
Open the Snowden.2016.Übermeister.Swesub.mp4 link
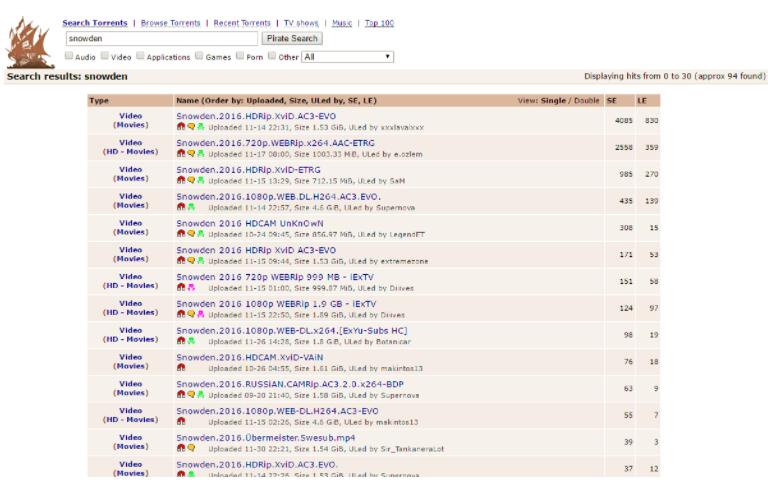(x=266, y=437)
